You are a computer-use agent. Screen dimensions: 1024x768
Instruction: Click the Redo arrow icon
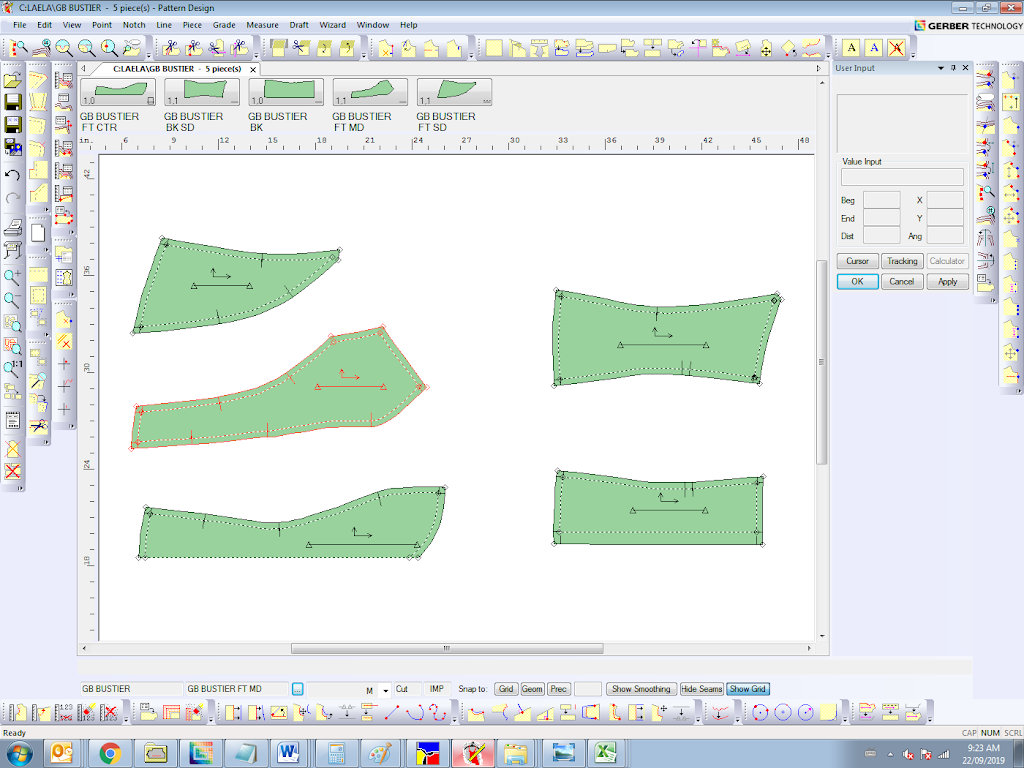point(12,198)
